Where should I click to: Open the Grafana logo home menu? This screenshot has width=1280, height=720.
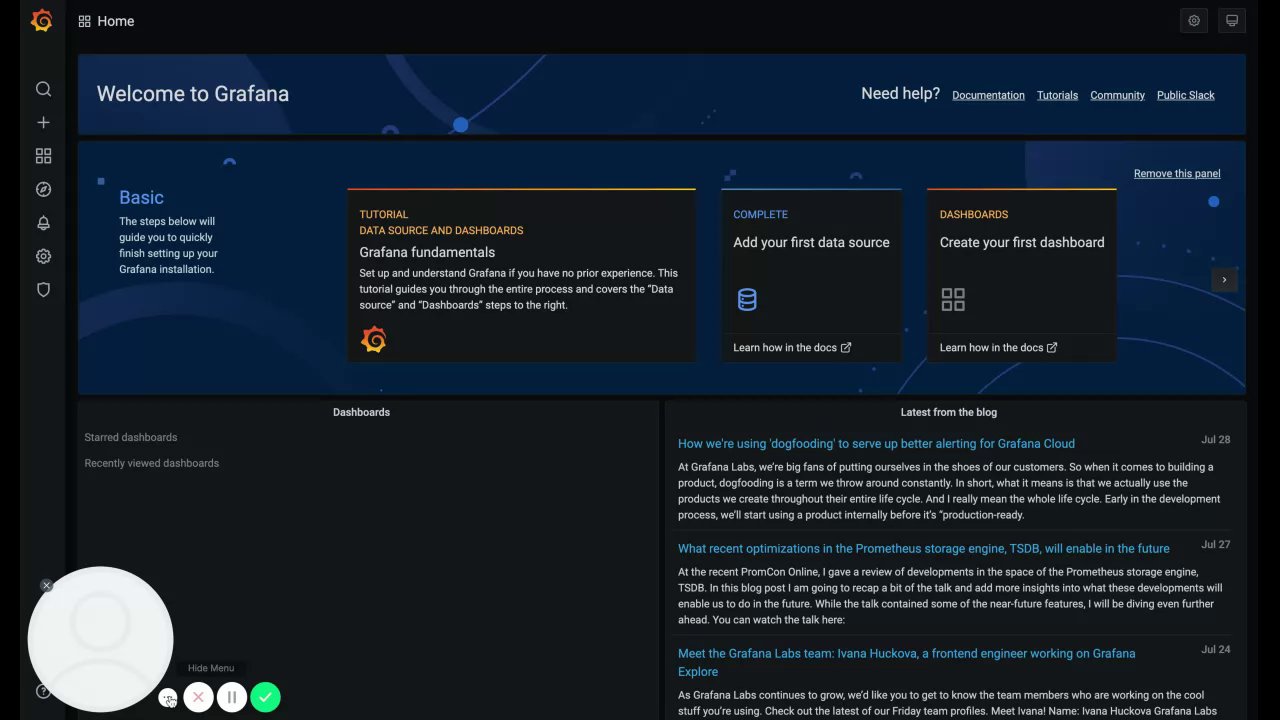click(x=42, y=20)
